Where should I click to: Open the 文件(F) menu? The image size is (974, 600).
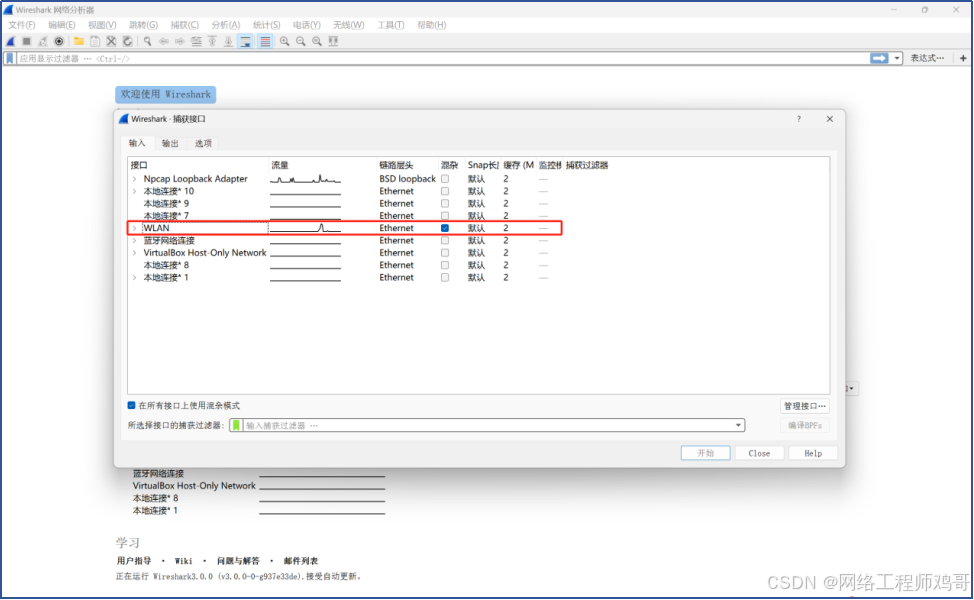click(22, 25)
